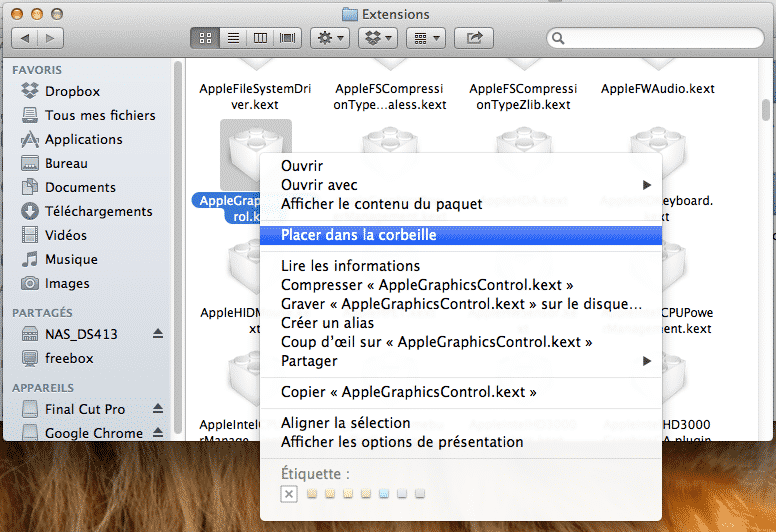The width and height of the screenshot is (776, 532).
Task: Expand the Ouvrir avec submenu arrow
Action: (646, 185)
